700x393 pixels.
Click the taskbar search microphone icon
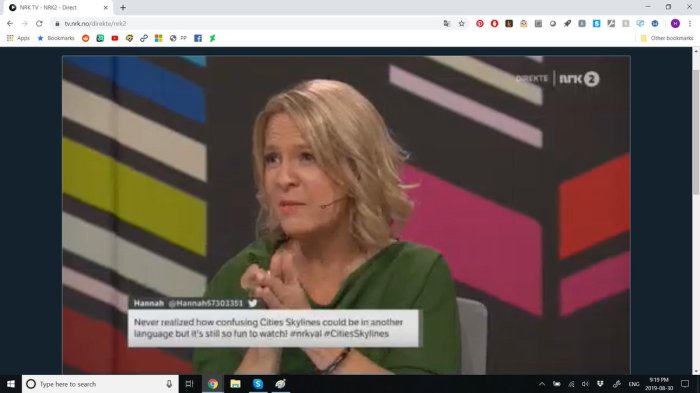169,384
